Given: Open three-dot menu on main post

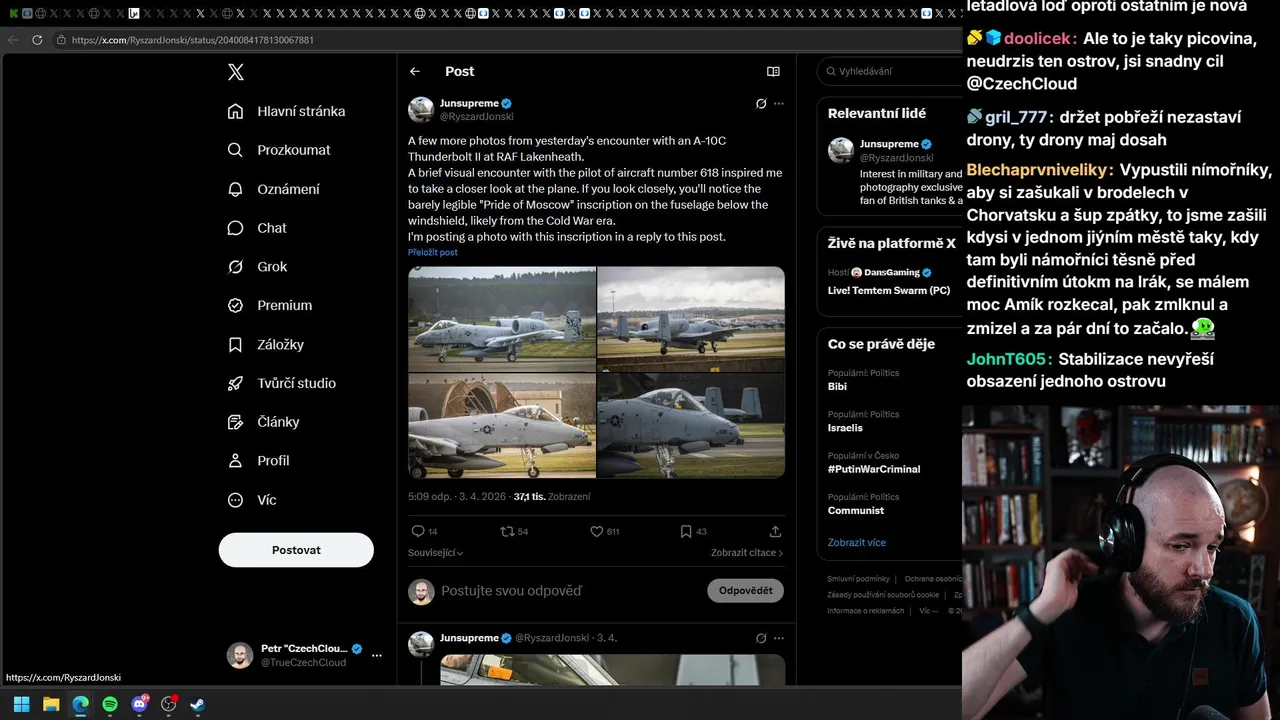Looking at the screenshot, I should [779, 103].
